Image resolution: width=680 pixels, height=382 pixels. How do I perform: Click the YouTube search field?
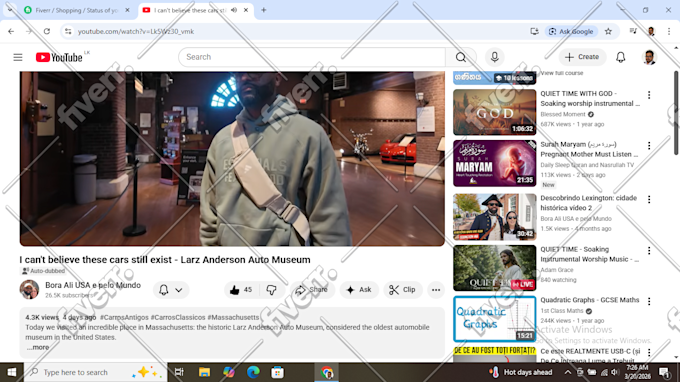point(312,57)
